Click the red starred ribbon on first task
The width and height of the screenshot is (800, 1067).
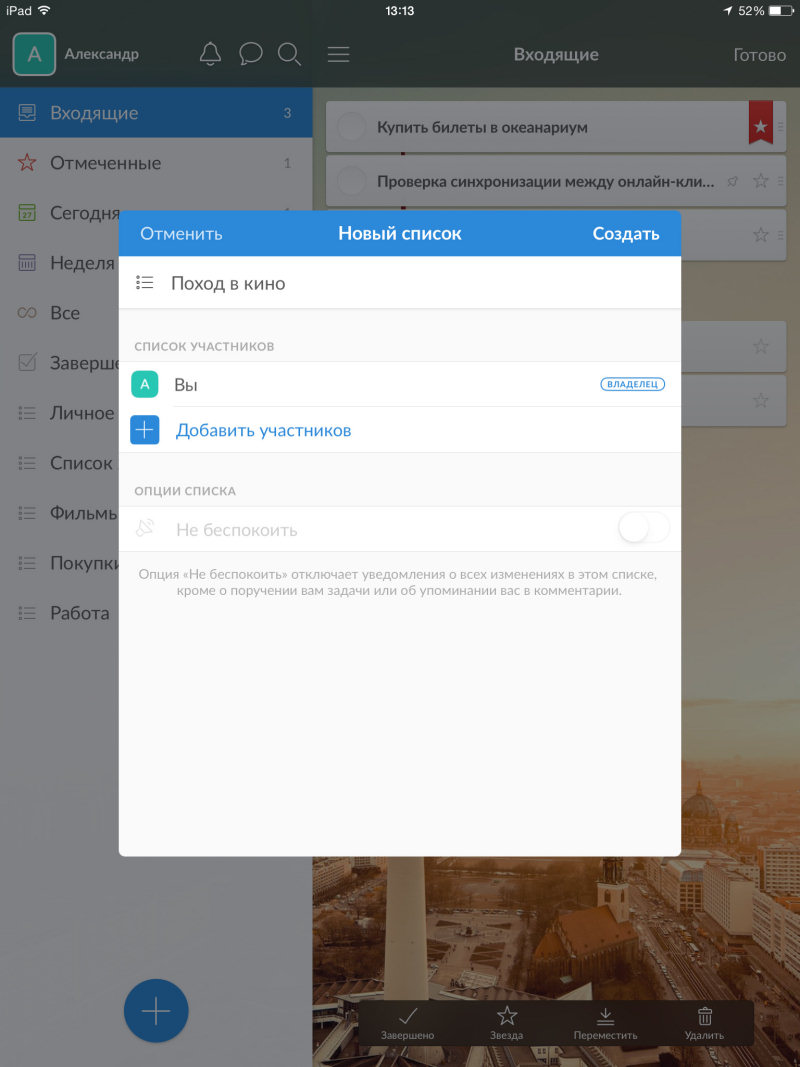761,125
